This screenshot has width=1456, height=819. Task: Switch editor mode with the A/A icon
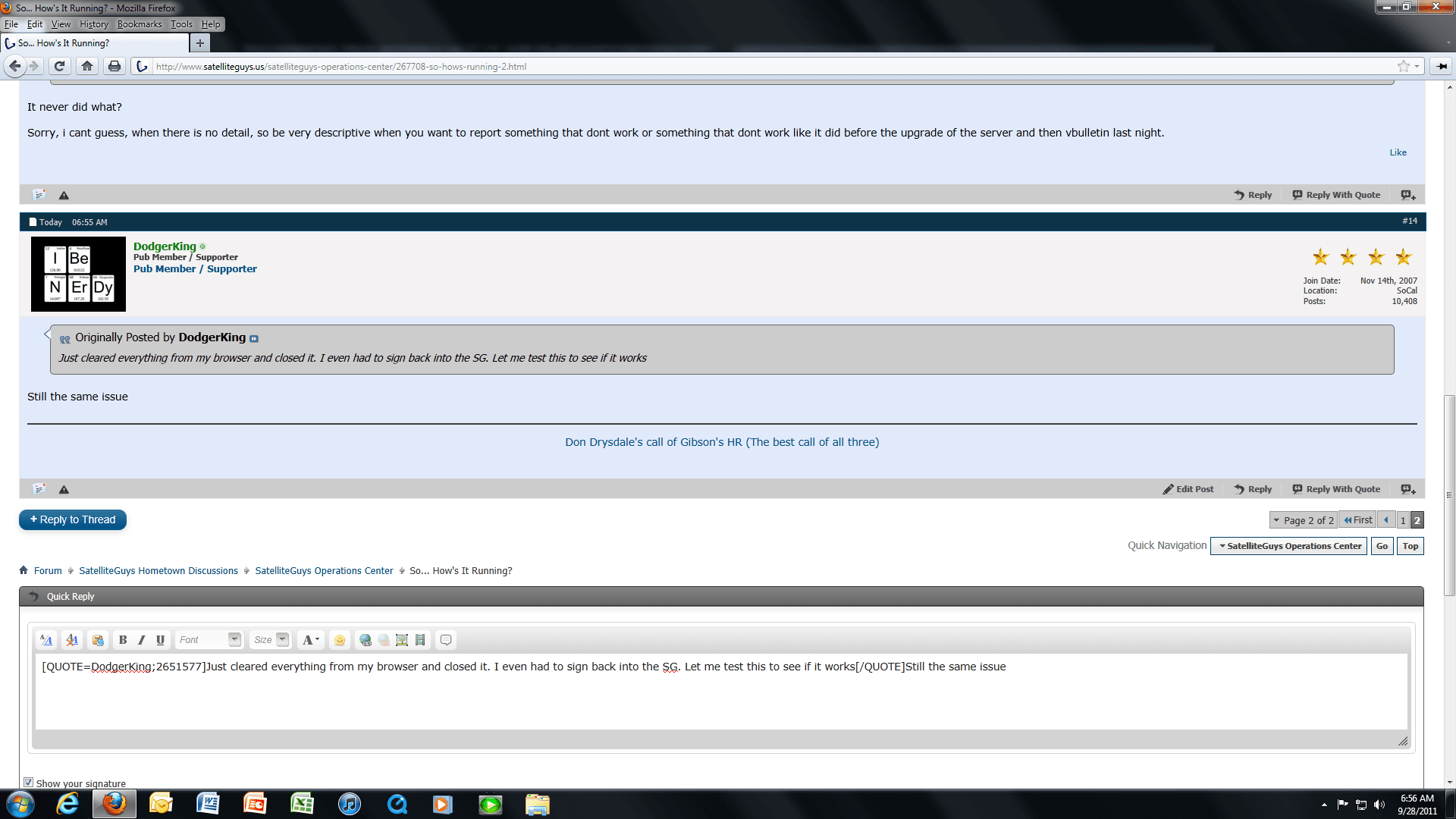click(46, 640)
